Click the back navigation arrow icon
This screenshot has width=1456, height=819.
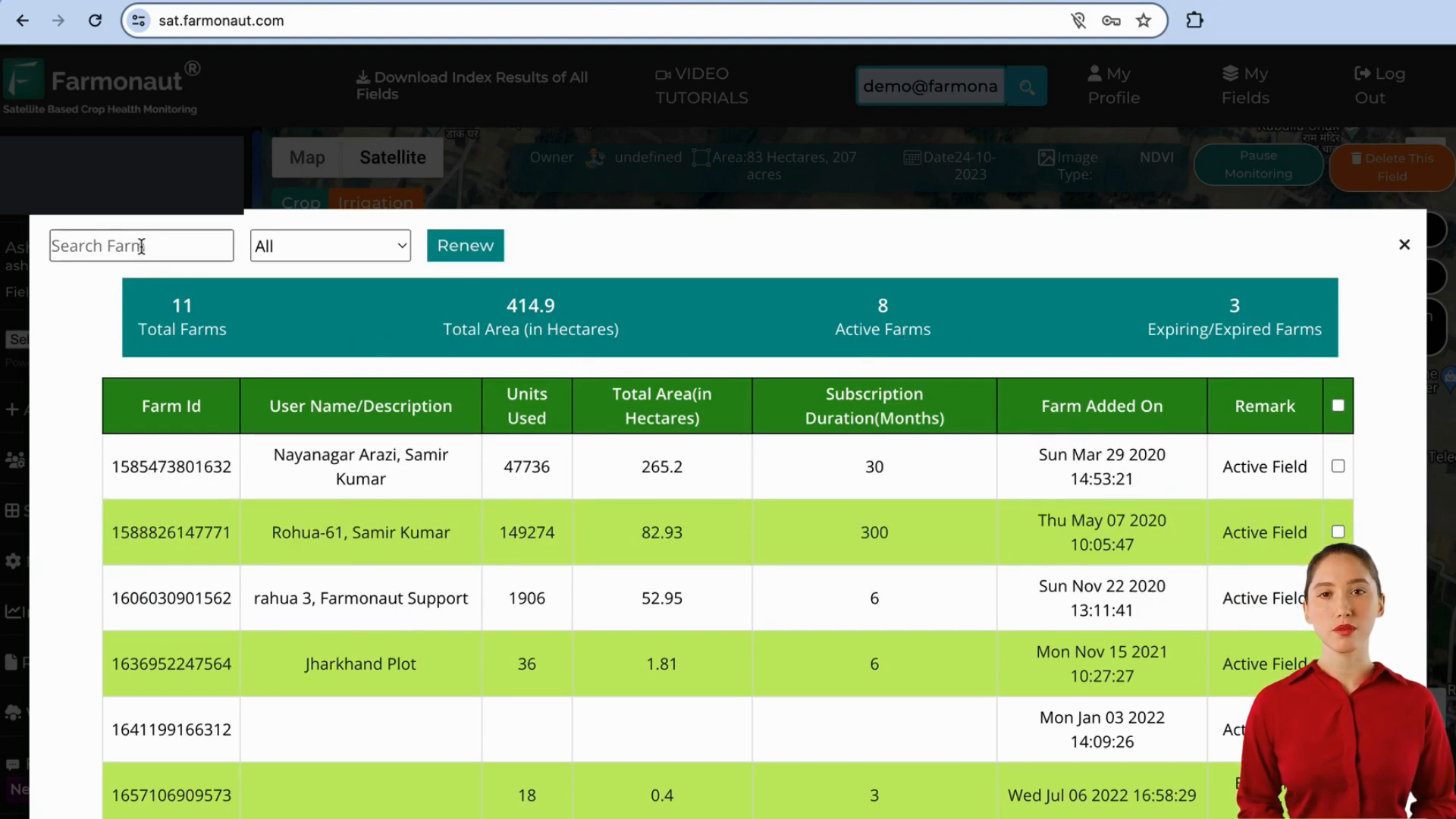click(x=22, y=20)
